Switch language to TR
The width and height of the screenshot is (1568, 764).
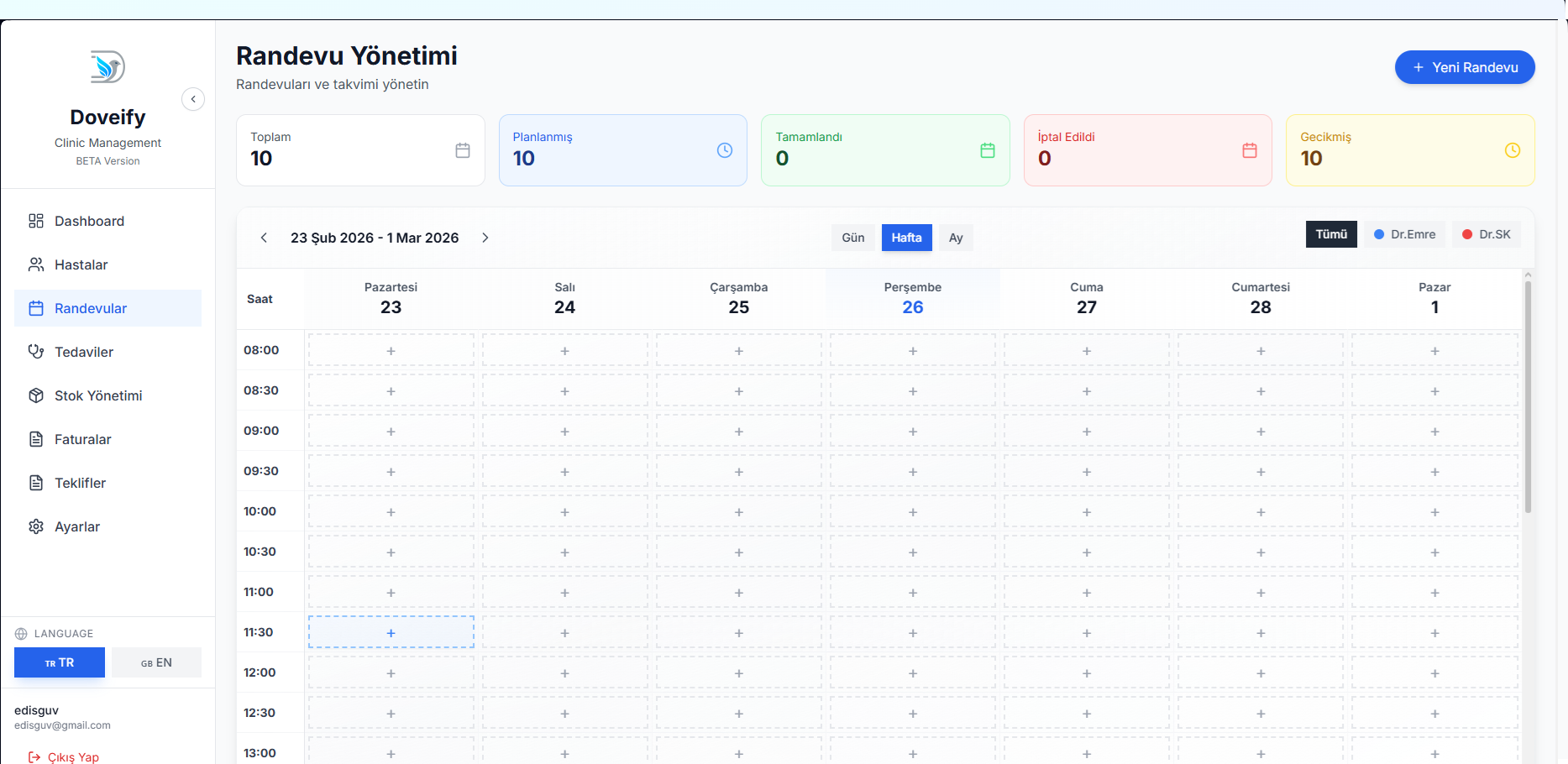click(x=60, y=662)
